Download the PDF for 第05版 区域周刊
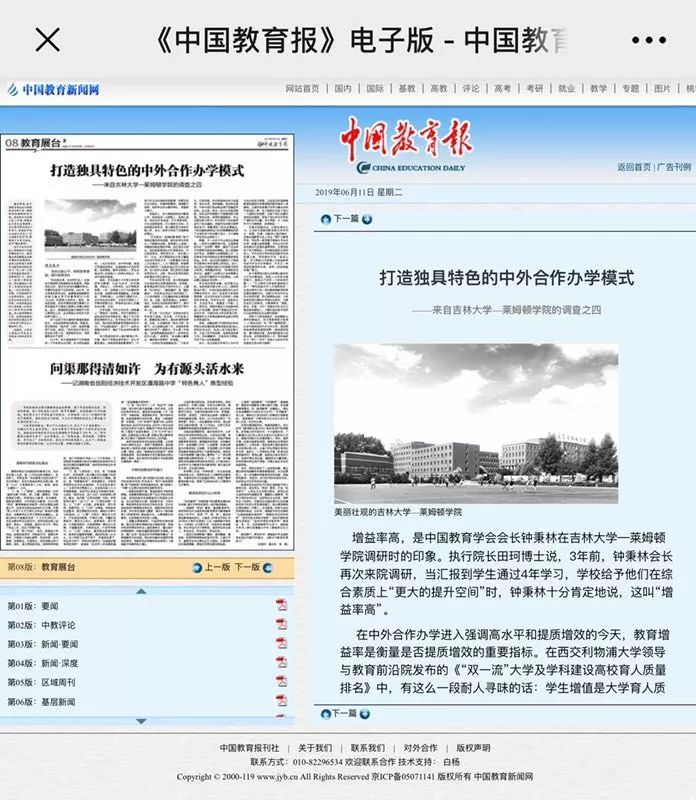 coord(282,681)
